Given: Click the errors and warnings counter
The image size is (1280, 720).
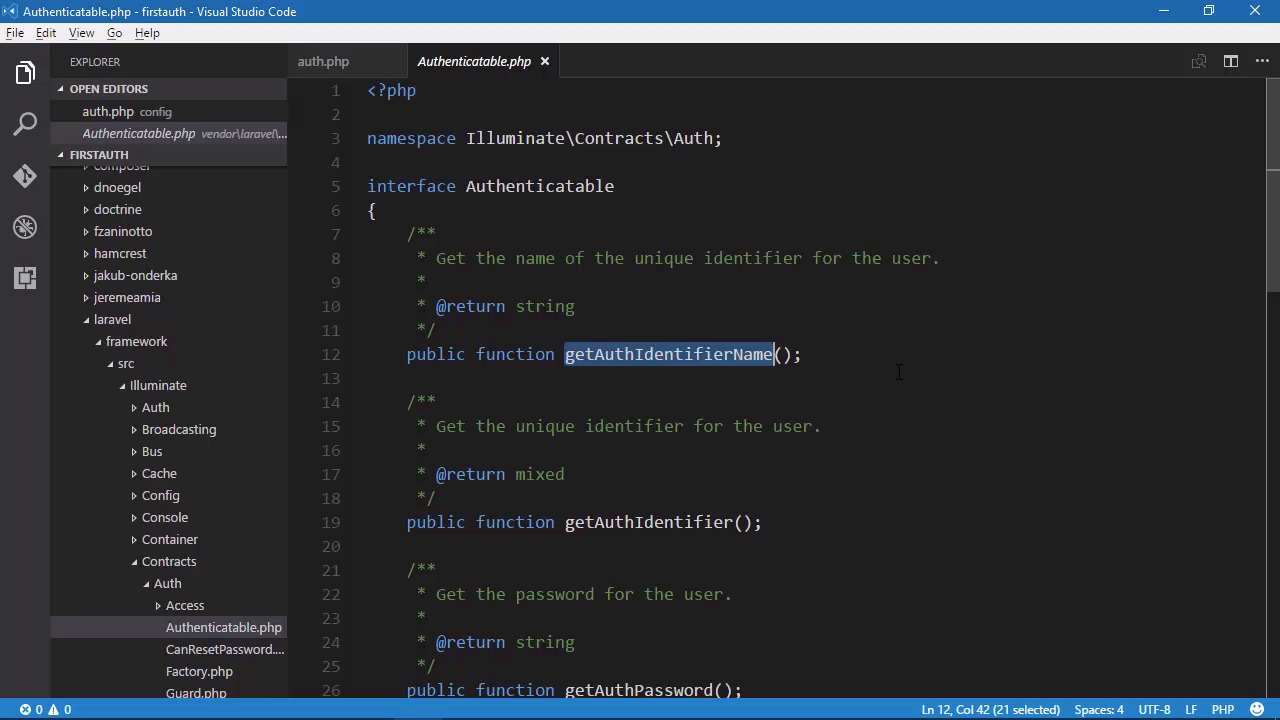Looking at the screenshot, I should pos(45,709).
